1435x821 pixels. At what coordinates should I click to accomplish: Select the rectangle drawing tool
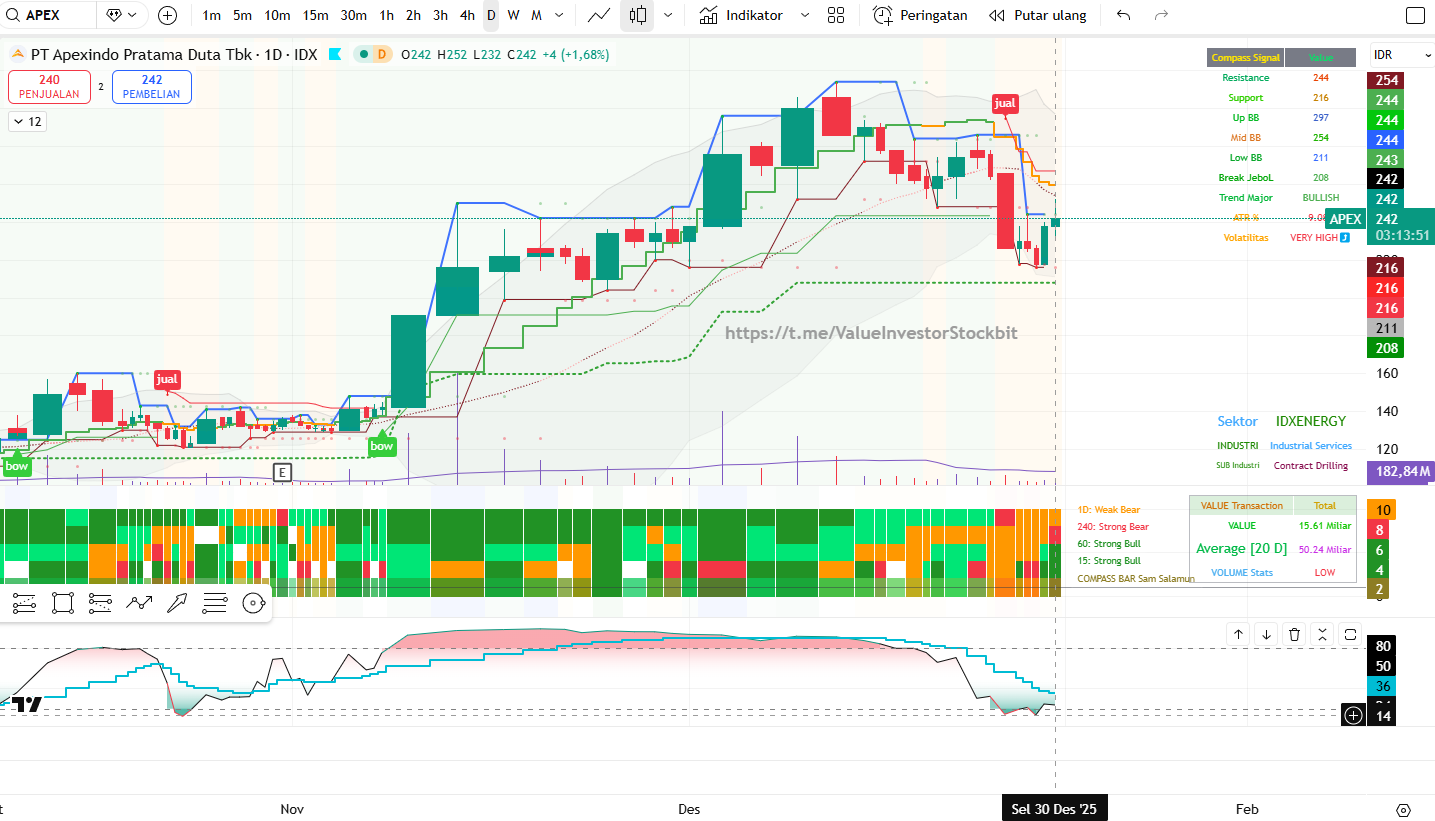[63, 602]
